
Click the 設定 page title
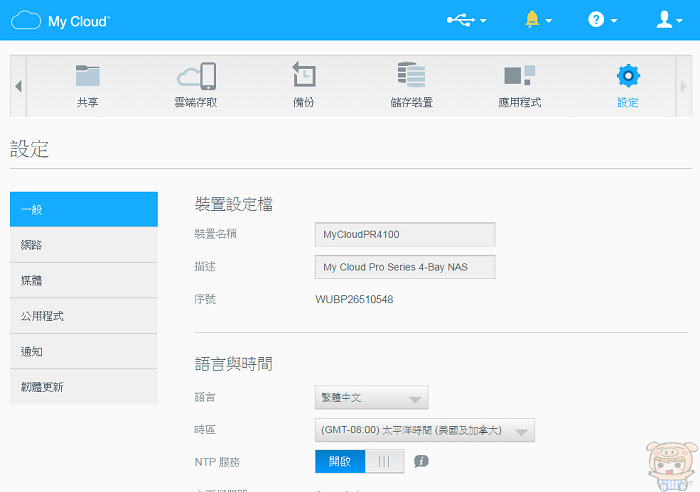tap(29, 149)
